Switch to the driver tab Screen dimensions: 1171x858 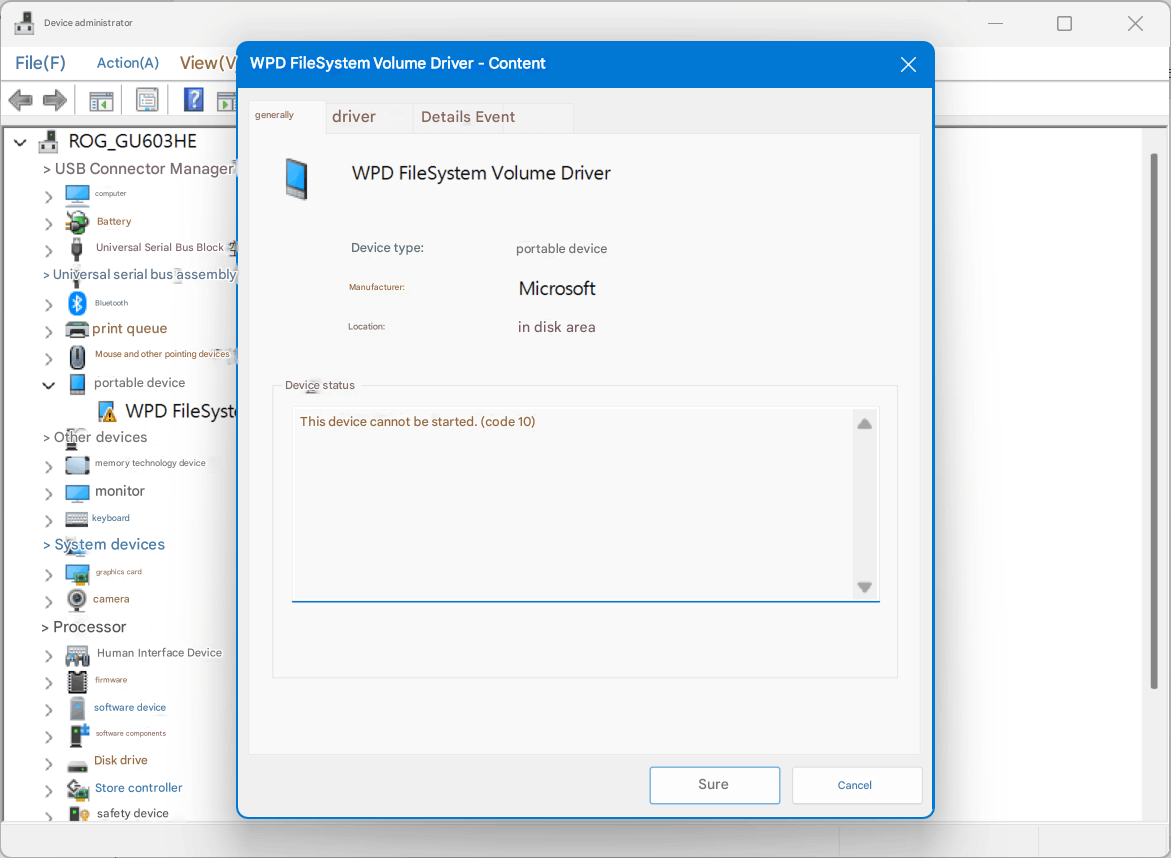point(354,116)
